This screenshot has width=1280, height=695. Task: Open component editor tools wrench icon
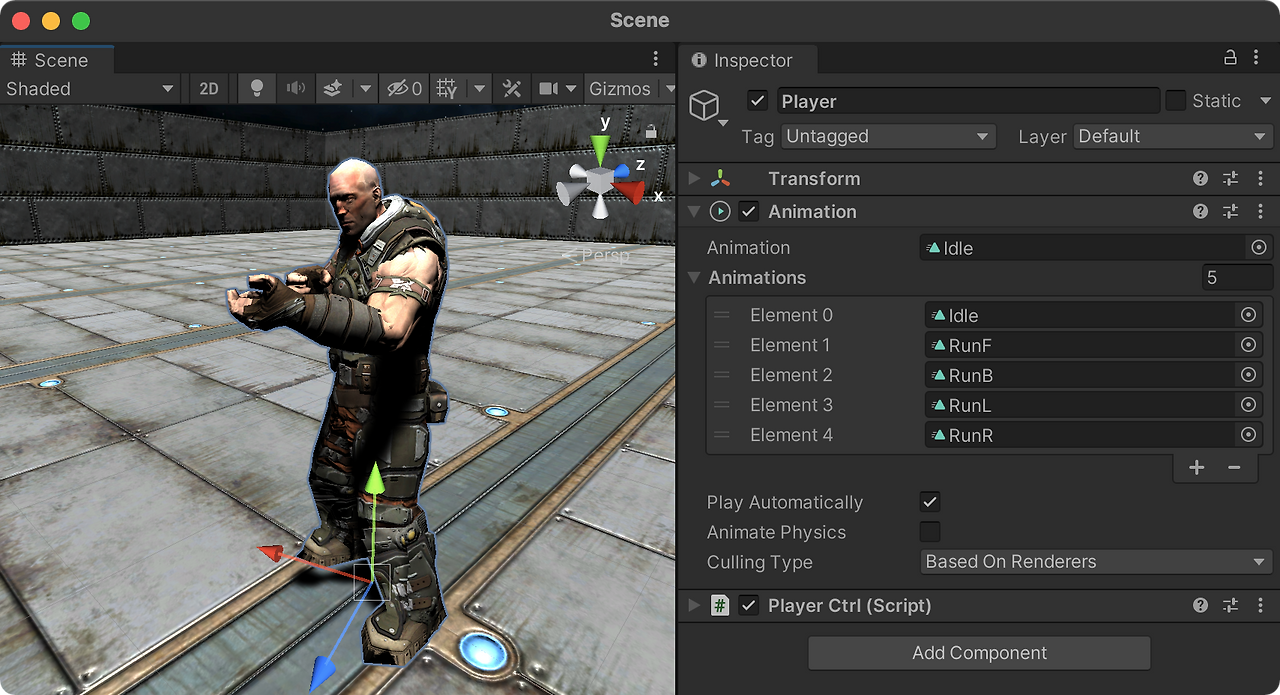511,88
